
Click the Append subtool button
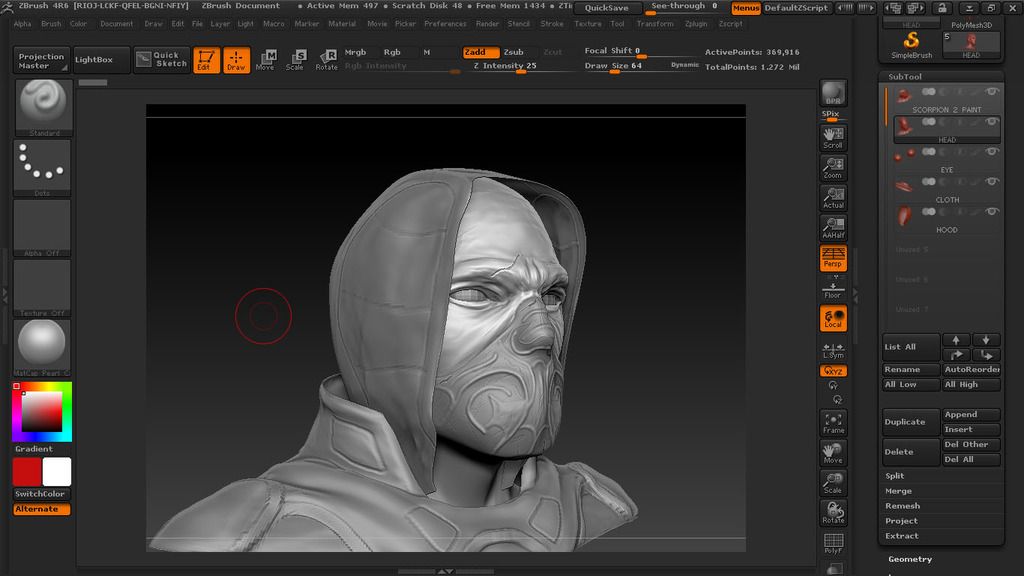[971, 415]
